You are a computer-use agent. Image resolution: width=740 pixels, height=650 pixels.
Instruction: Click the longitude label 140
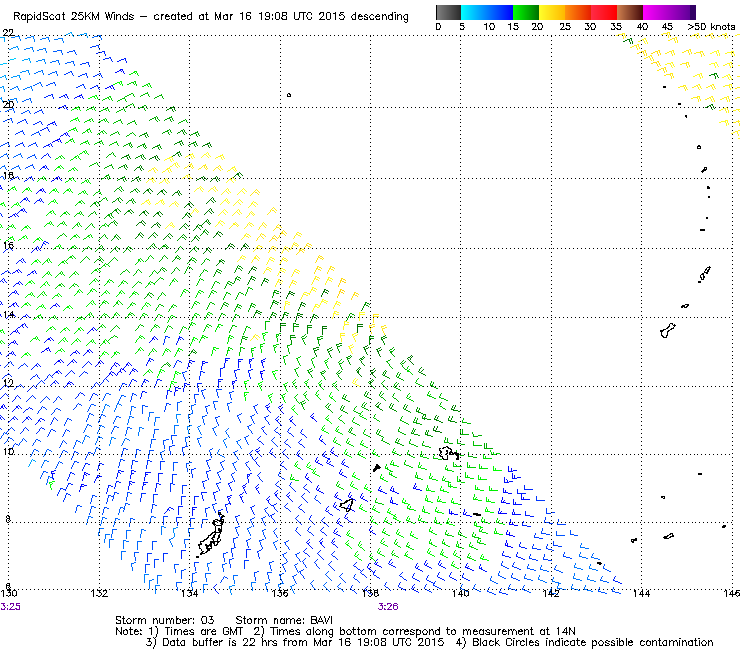click(x=461, y=594)
